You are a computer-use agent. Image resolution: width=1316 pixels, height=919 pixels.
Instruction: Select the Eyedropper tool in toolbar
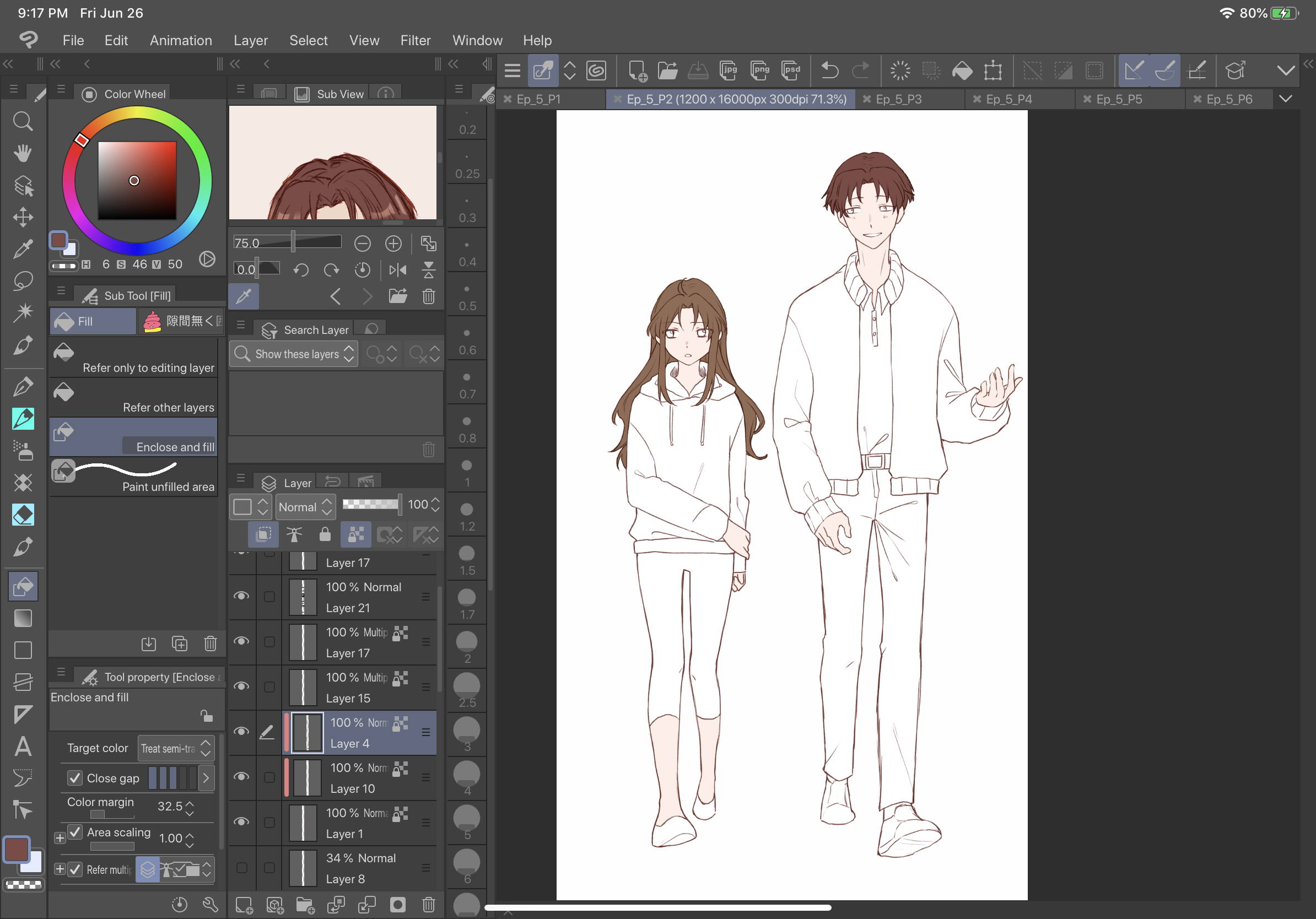23,248
